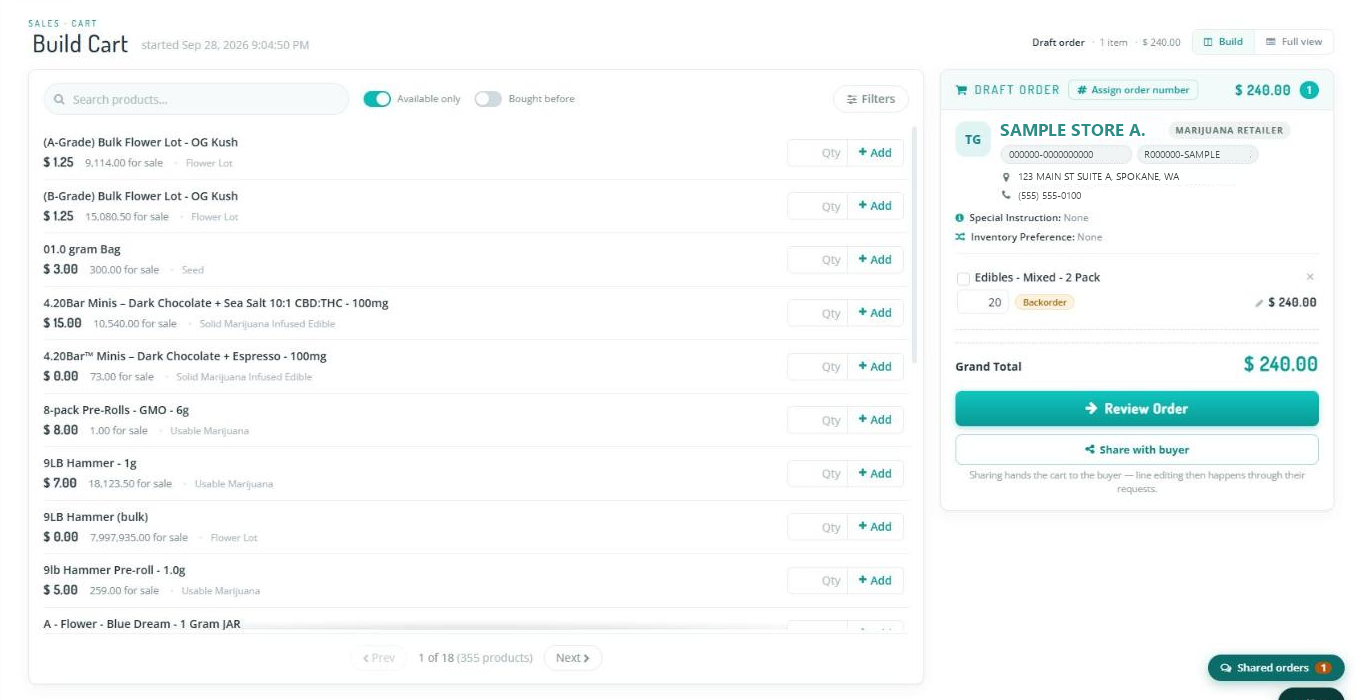The height and width of the screenshot is (700, 1364).
Task: Click Qty field for 01.0 gram Bag
Action: pos(817,260)
